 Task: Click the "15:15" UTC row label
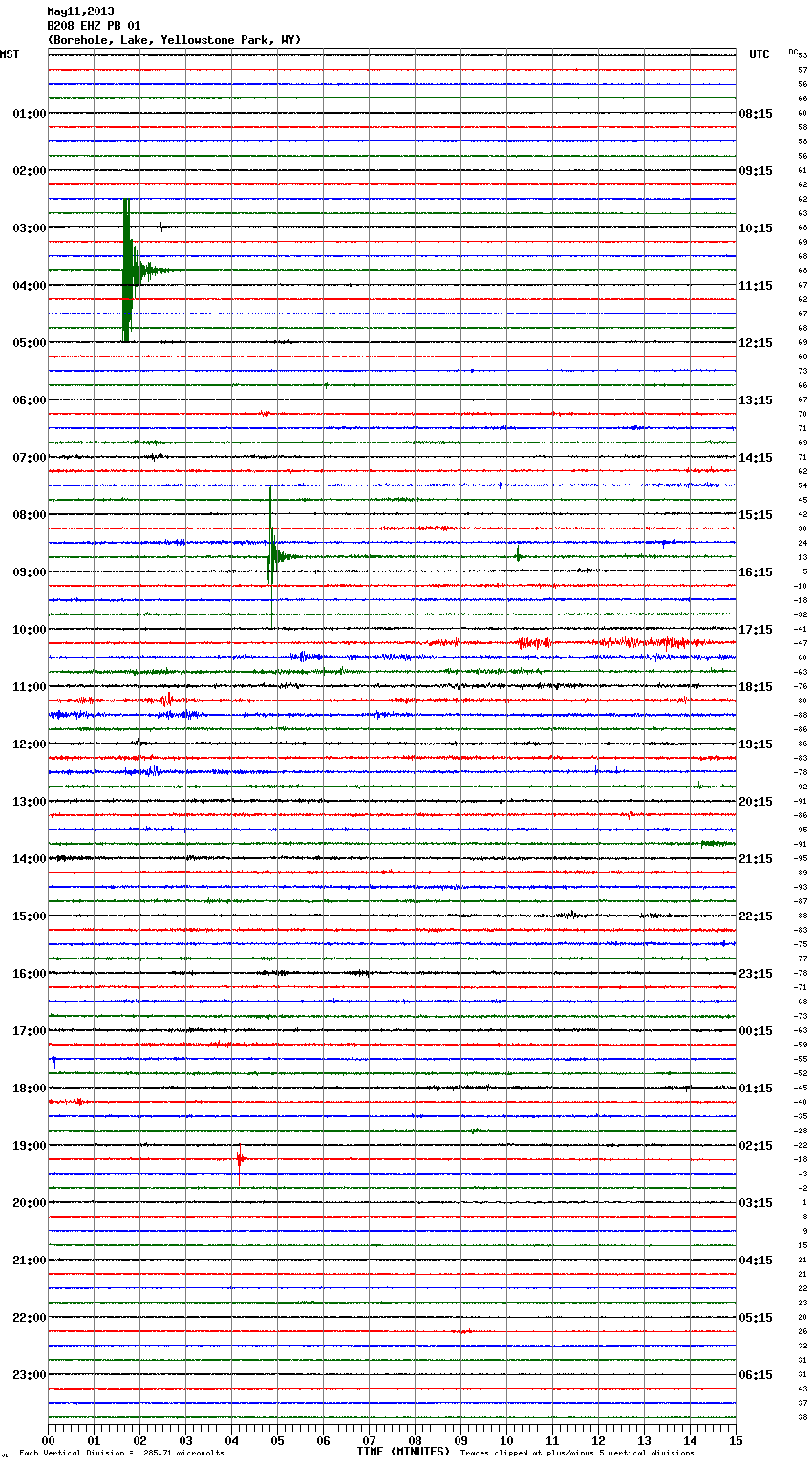pyautogui.click(x=756, y=515)
